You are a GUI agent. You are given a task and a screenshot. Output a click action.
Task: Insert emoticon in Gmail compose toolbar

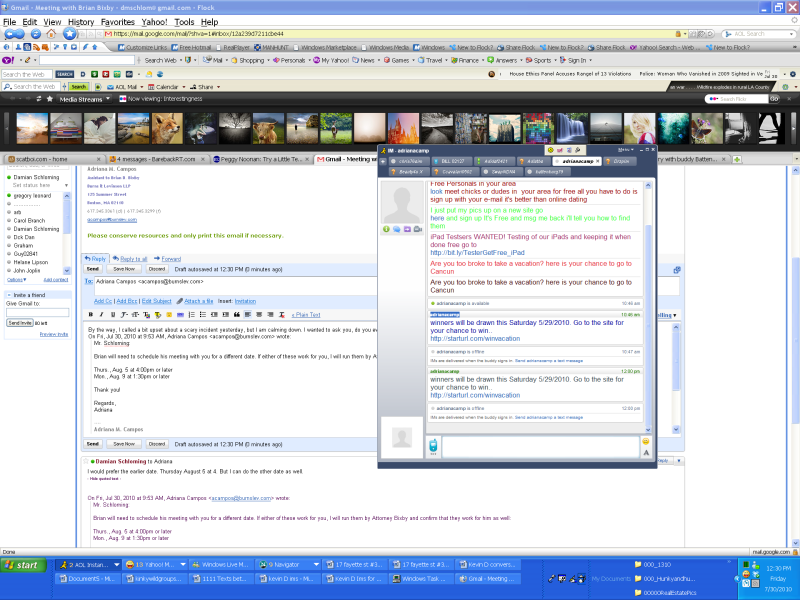[169, 315]
